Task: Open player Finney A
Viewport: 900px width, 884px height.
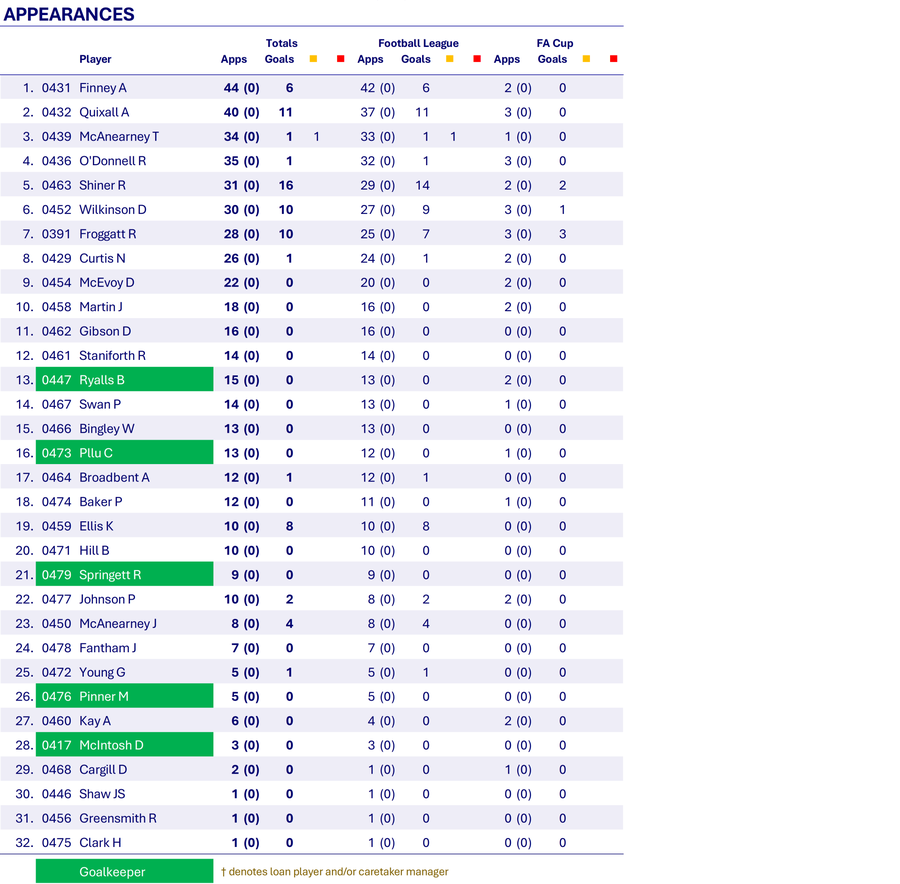Action: [x=103, y=88]
